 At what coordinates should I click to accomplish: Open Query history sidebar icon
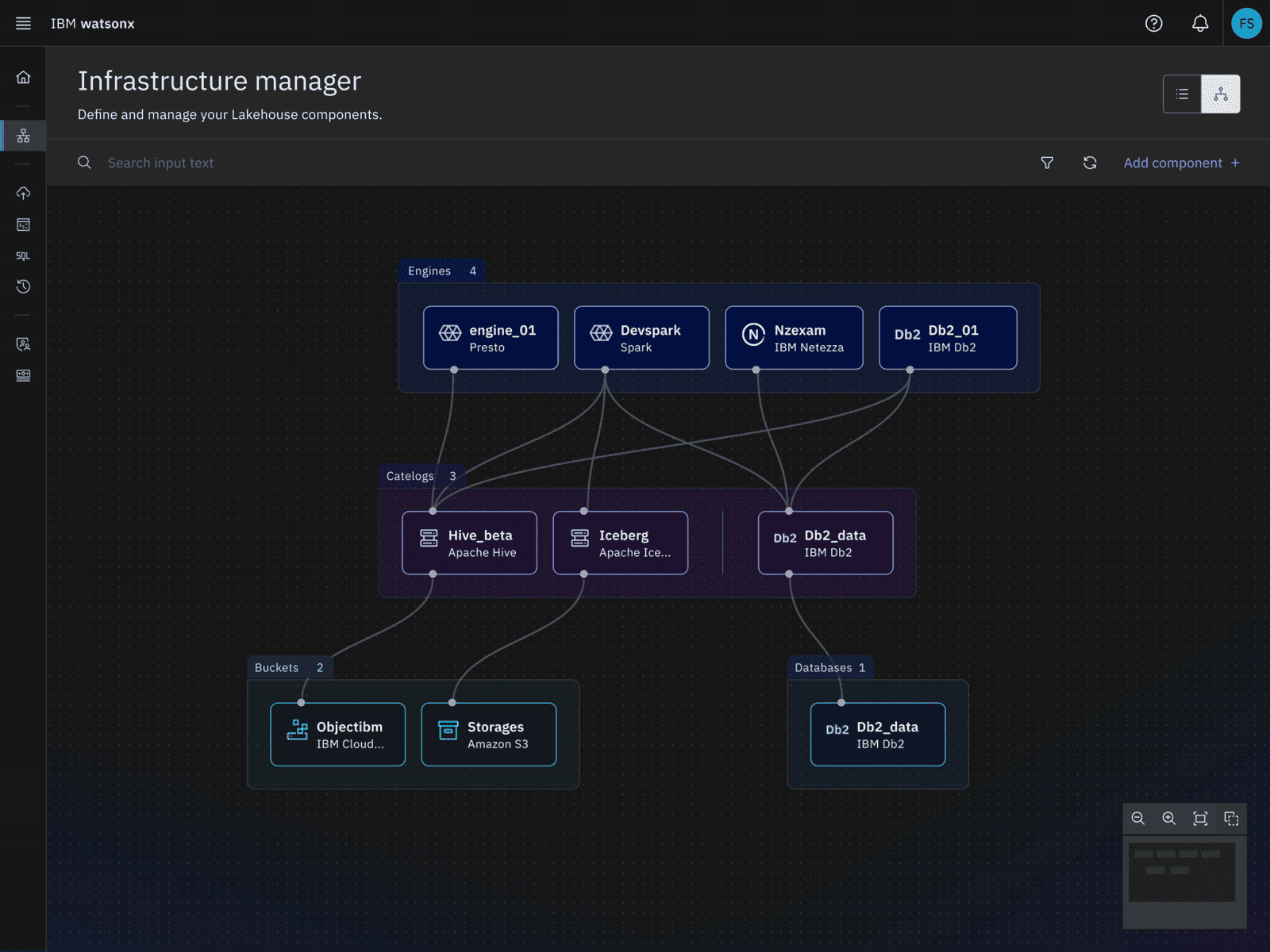(x=23, y=286)
